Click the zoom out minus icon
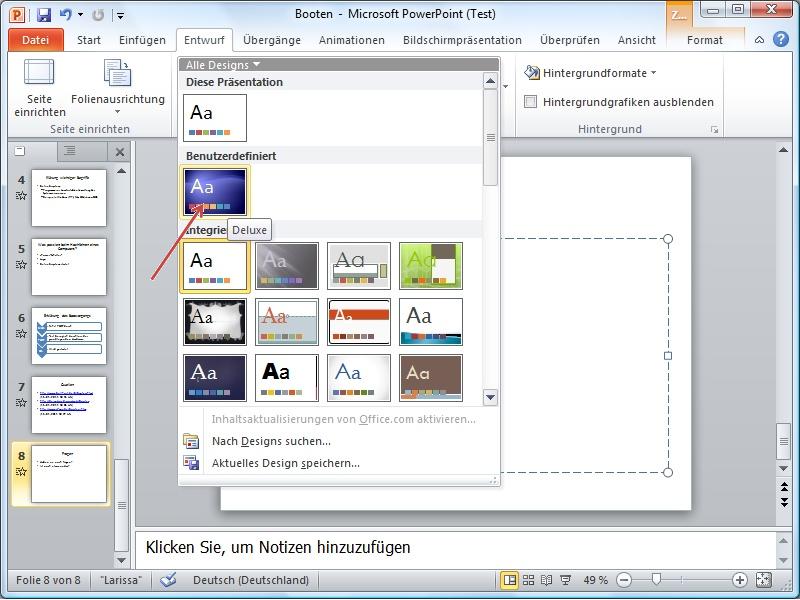 [x=624, y=580]
